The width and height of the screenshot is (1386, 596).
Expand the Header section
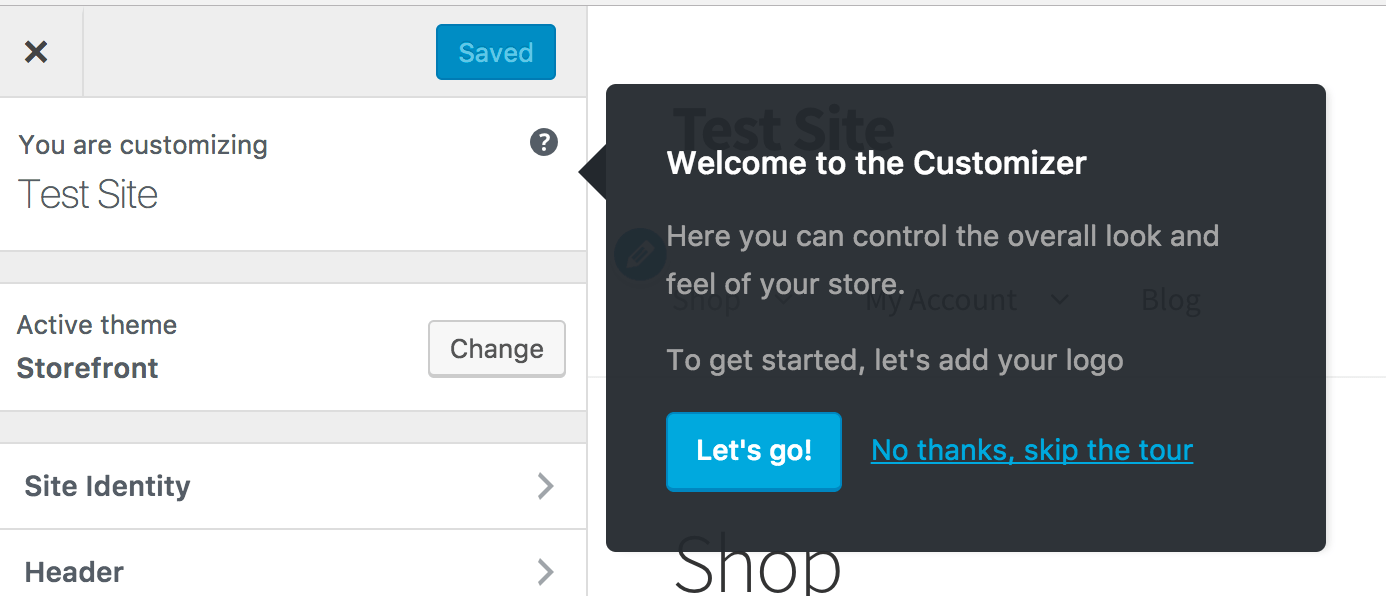click(x=74, y=572)
